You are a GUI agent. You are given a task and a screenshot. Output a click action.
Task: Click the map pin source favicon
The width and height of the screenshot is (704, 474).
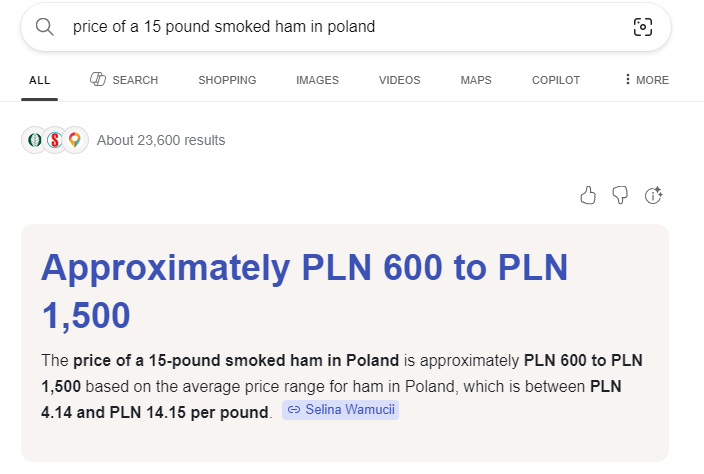pyautogui.click(x=75, y=140)
